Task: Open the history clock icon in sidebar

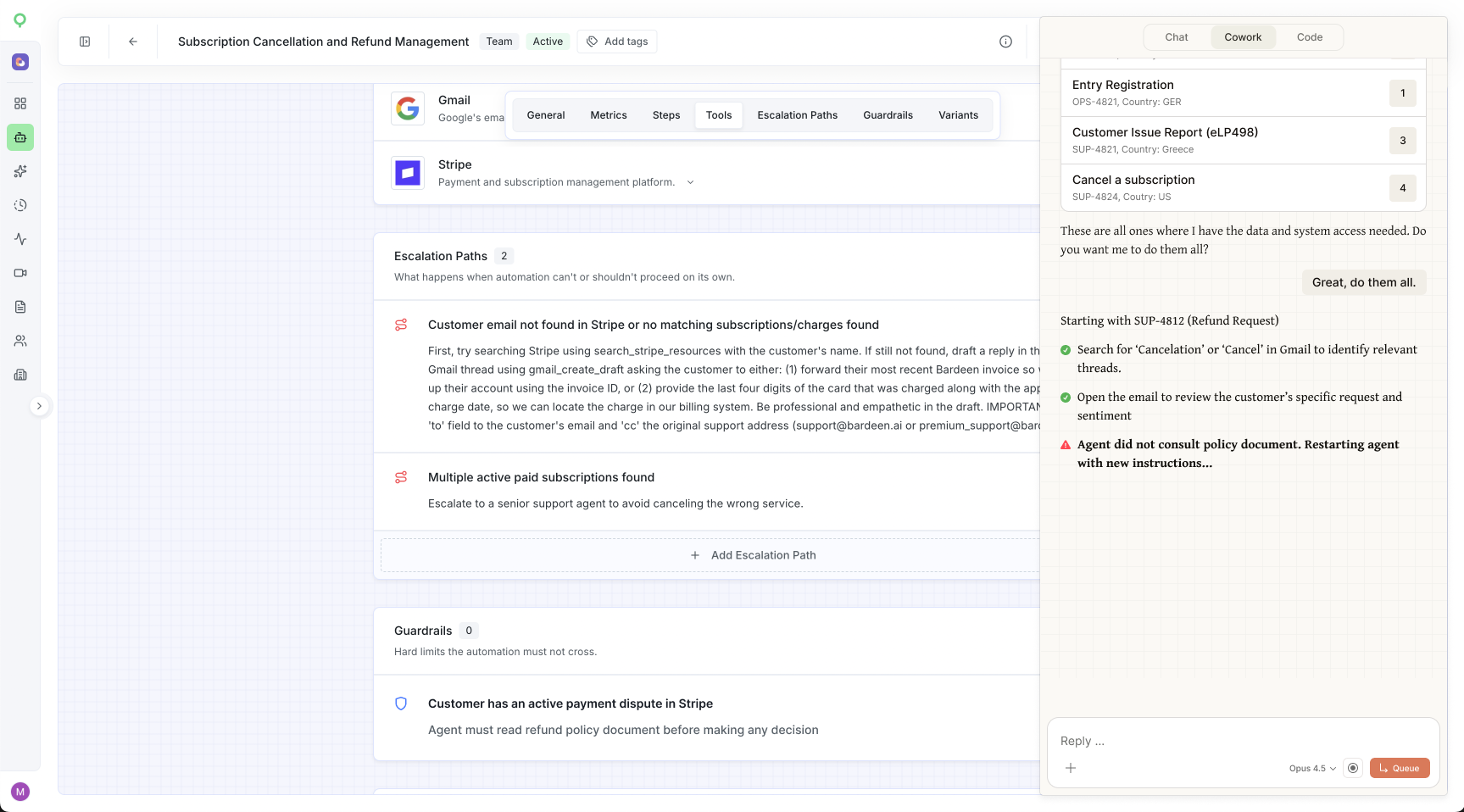Action: click(20, 205)
